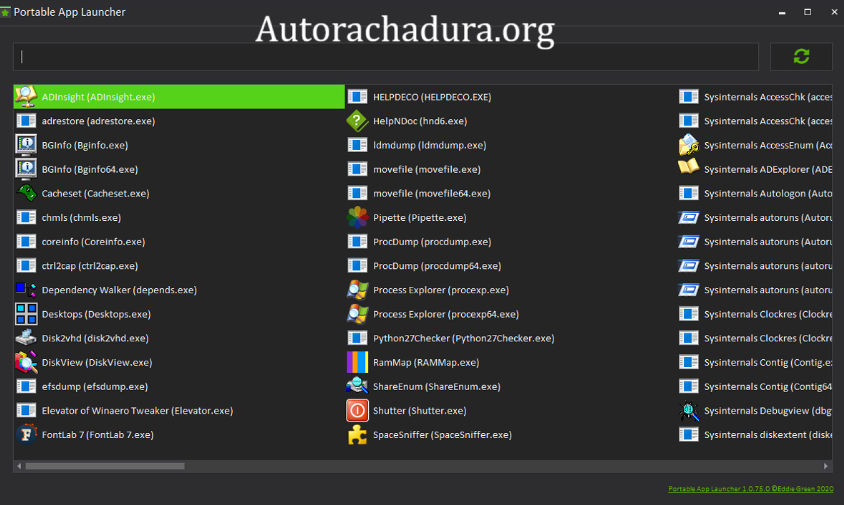Image resolution: width=844 pixels, height=505 pixels.
Task: Click the Portable App Launcher star icon
Action: [5, 12]
